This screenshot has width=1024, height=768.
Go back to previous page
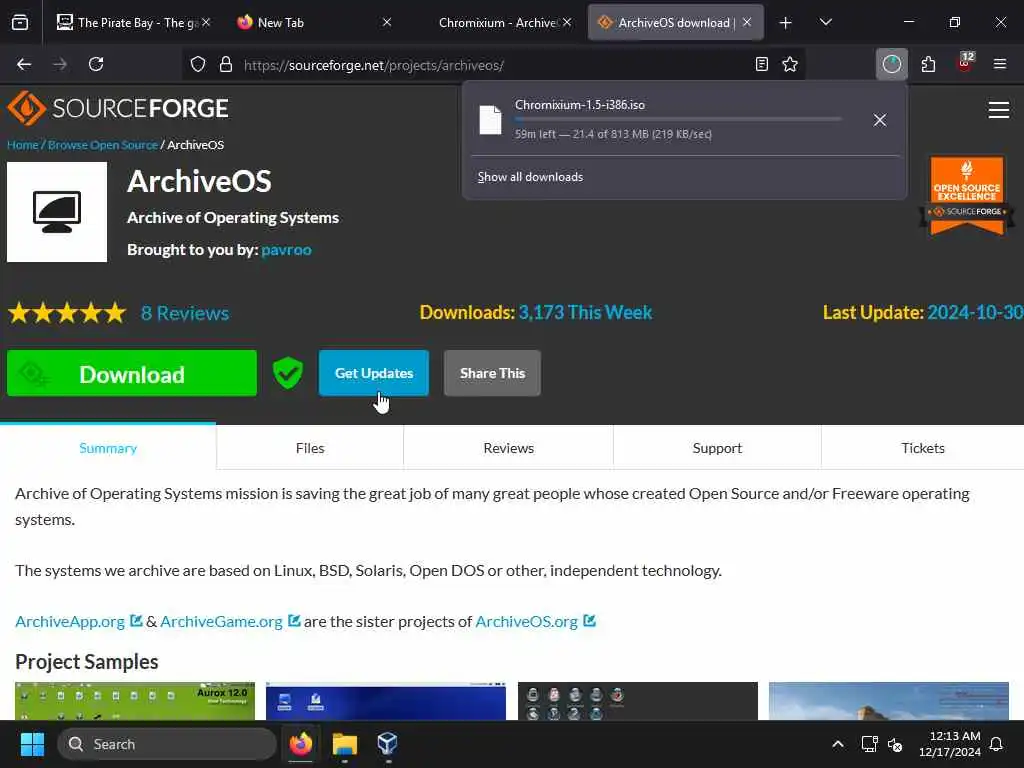tap(24, 64)
